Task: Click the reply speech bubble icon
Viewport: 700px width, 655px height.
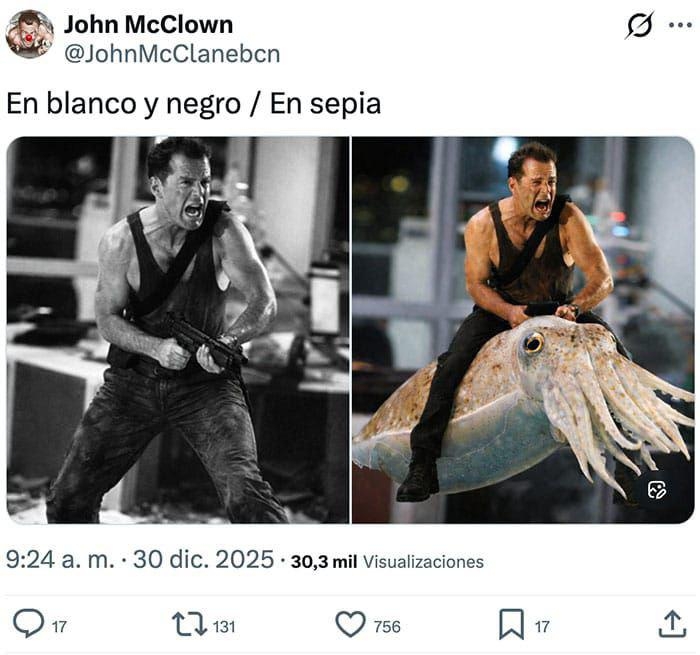Action: [29, 624]
